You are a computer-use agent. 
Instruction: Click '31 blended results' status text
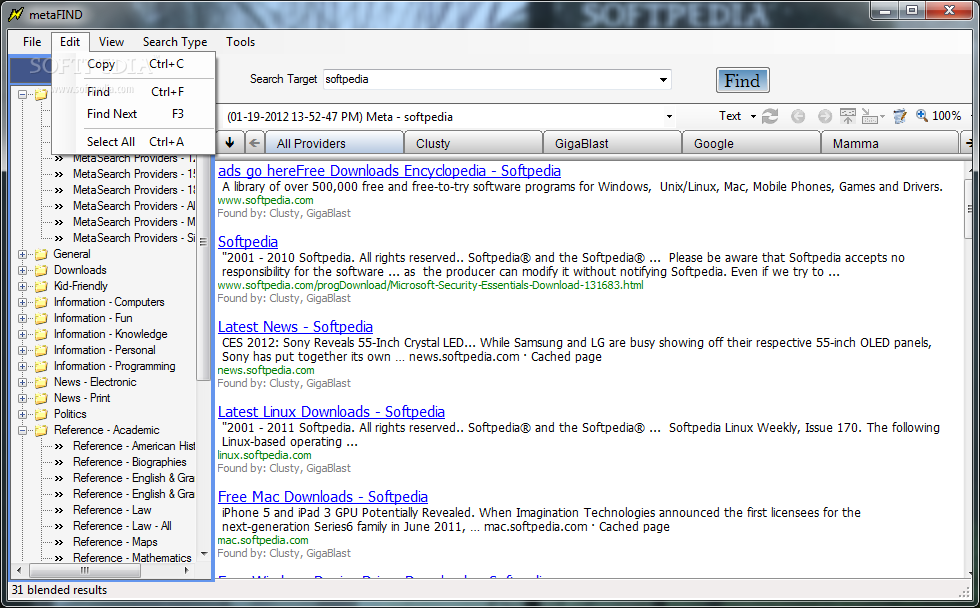tap(59, 590)
